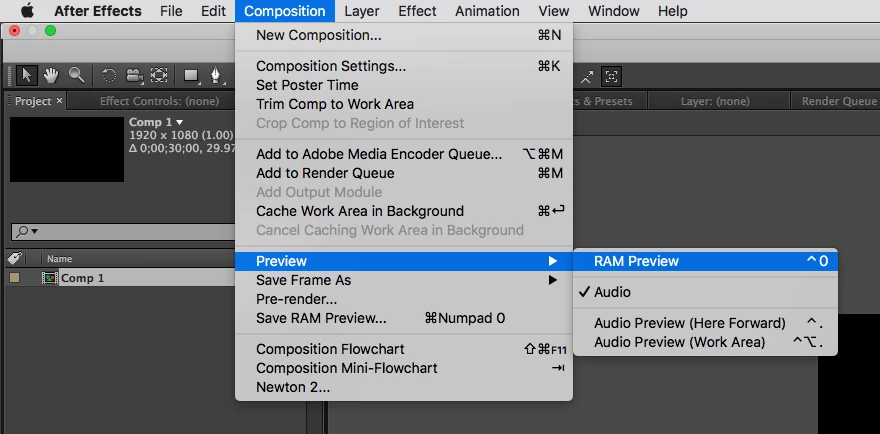Choose RAM Preview from submenu

click(x=705, y=261)
